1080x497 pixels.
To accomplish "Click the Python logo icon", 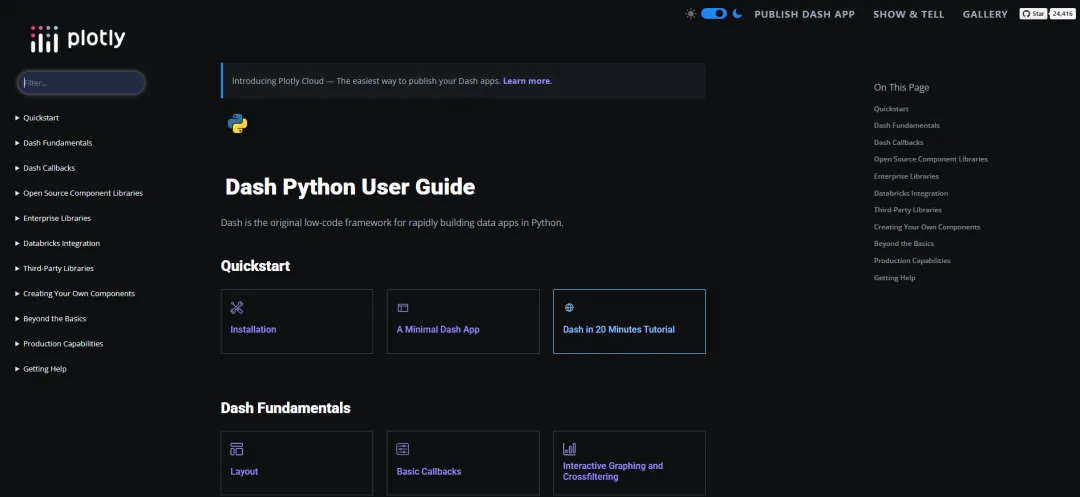I will (237, 124).
